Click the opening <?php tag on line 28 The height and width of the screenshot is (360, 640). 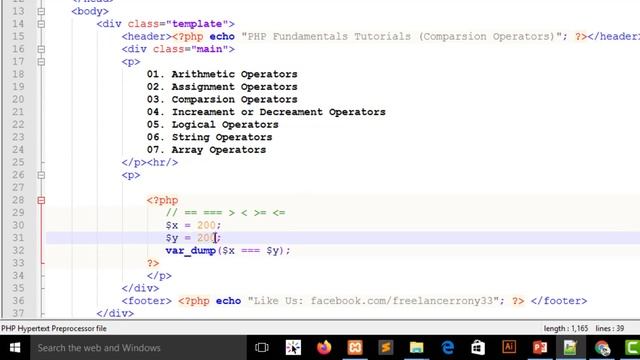(x=162, y=200)
